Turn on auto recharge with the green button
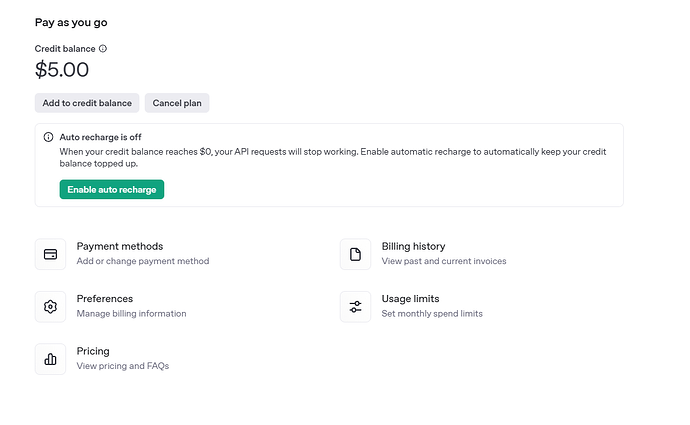This screenshot has width=690, height=425. pyautogui.click(x=111, y=189)
